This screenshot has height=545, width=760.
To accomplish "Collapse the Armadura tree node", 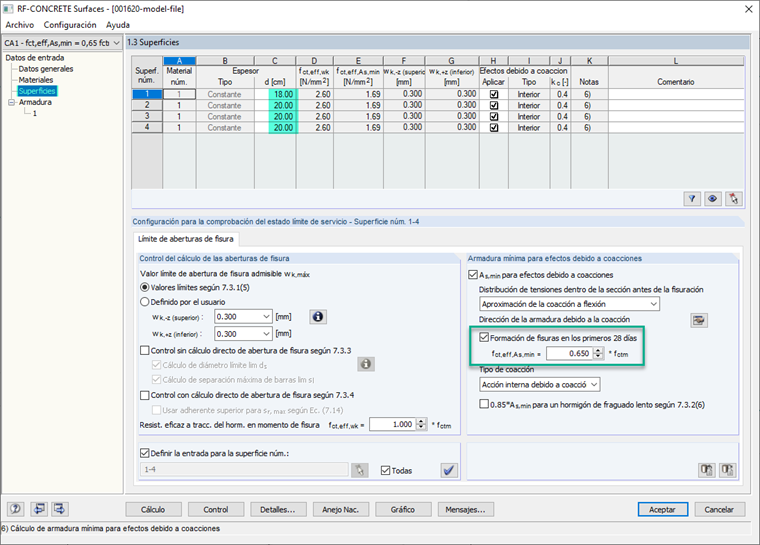I will coord(11,102).
